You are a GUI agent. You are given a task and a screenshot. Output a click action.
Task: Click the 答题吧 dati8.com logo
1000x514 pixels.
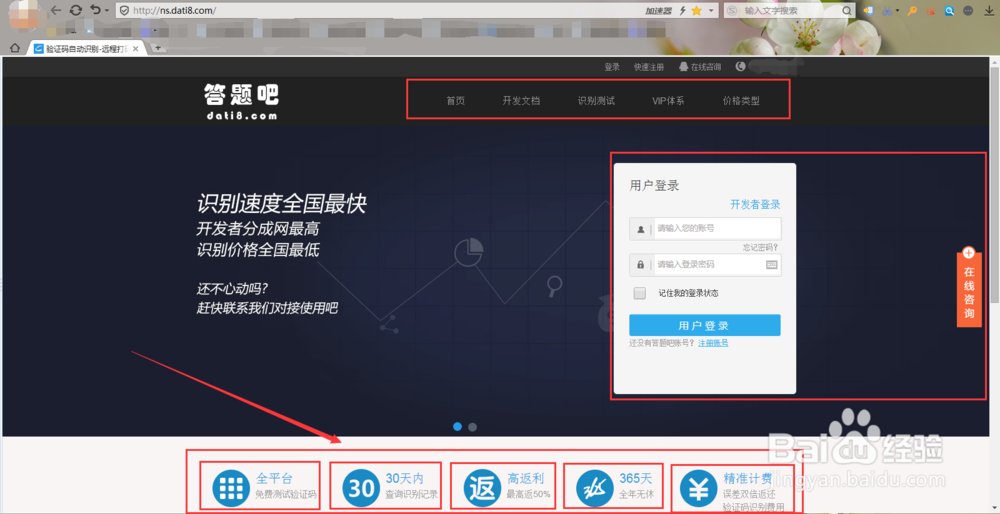click(x=241, y=101)
